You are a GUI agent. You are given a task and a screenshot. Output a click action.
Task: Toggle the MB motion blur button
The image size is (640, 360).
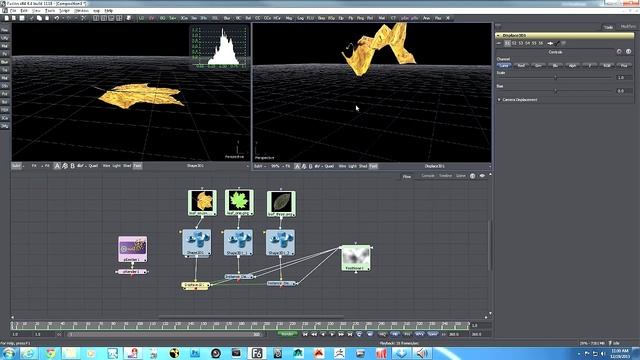395,334
